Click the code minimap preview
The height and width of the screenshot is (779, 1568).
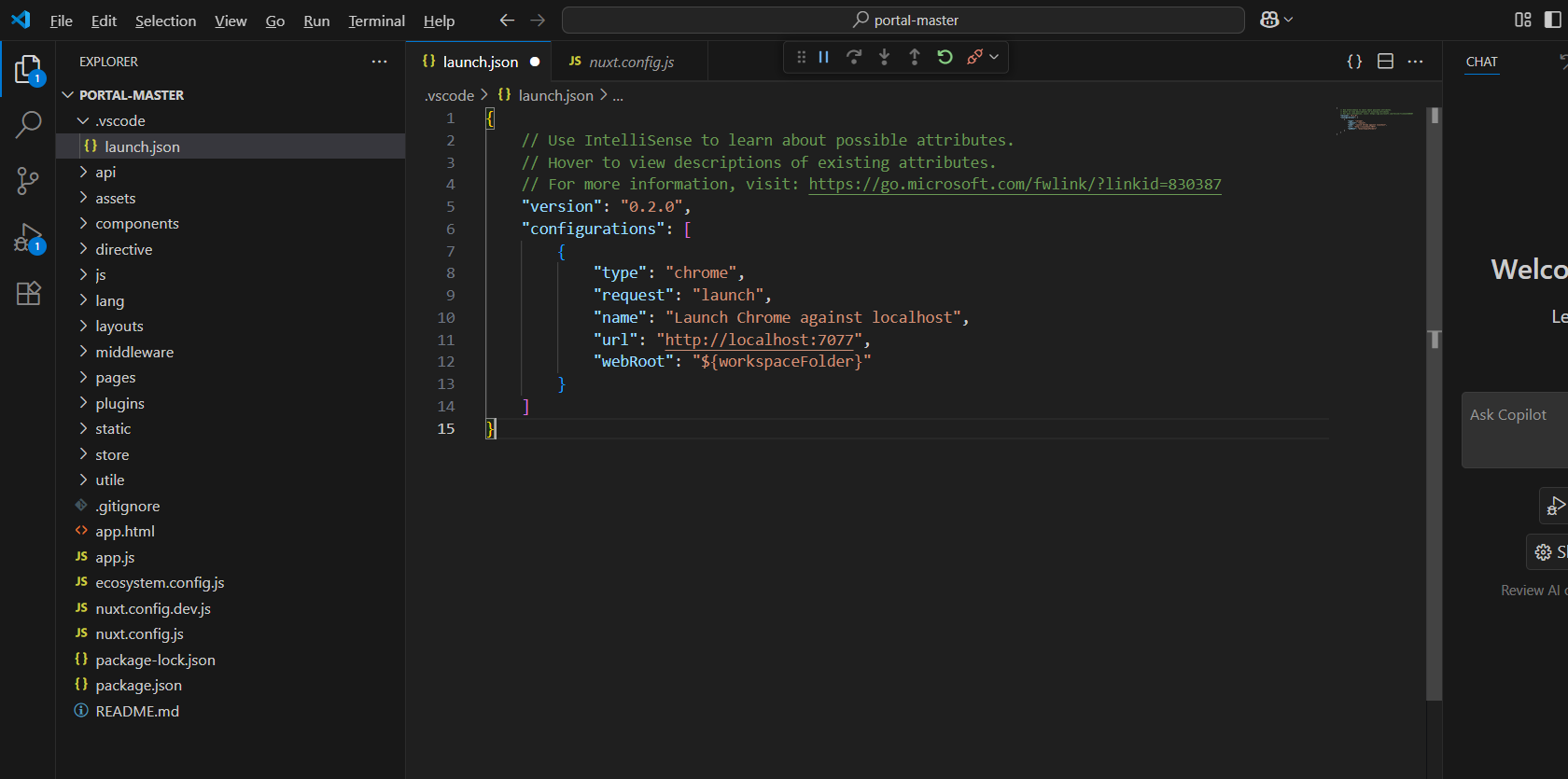pyautogui.click(x=1377, y=121)
